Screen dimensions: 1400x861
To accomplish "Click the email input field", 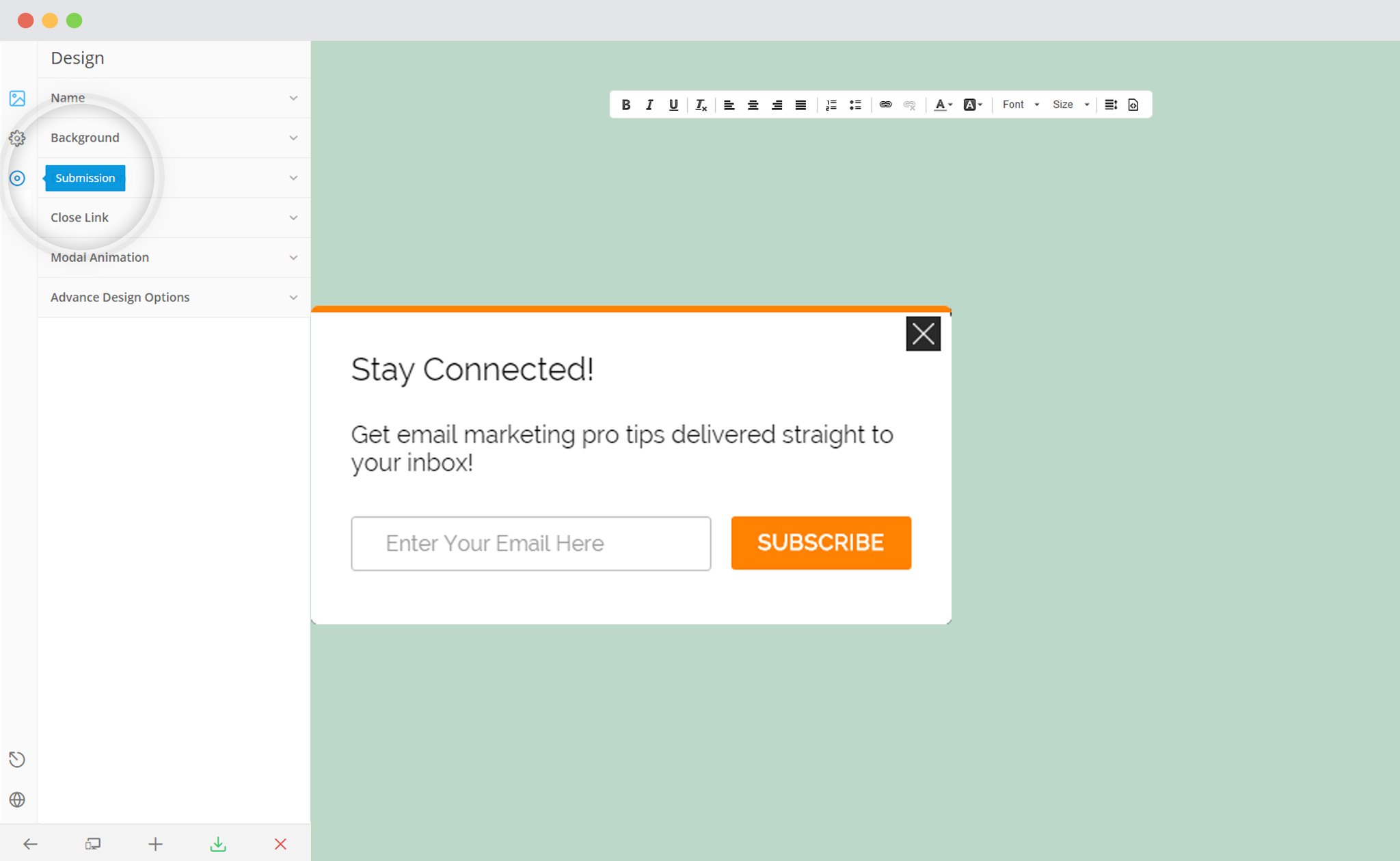I will coord(529,543).
